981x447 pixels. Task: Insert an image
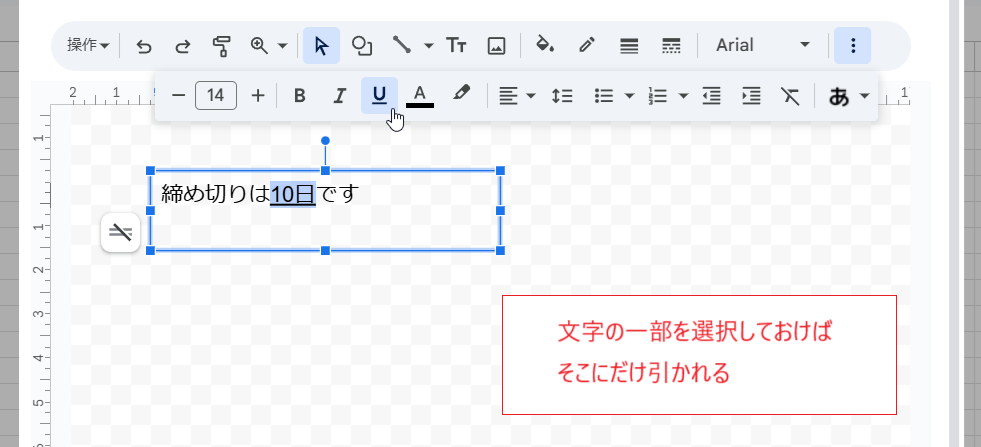click(496, 45)
